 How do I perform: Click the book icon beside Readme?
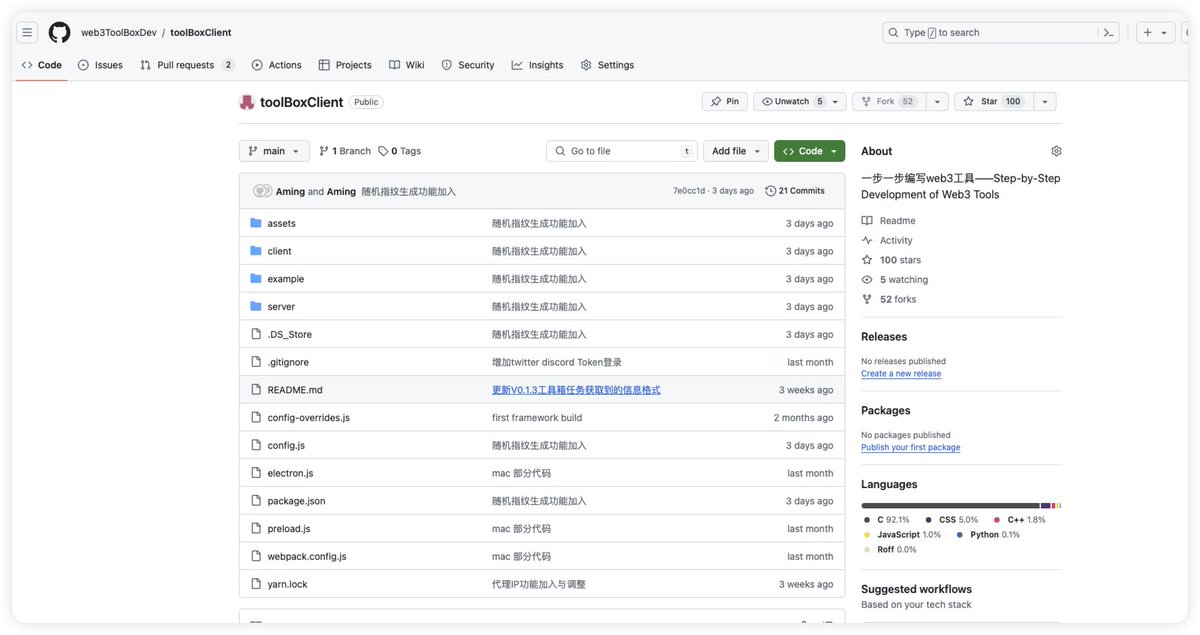pos(867,221)
